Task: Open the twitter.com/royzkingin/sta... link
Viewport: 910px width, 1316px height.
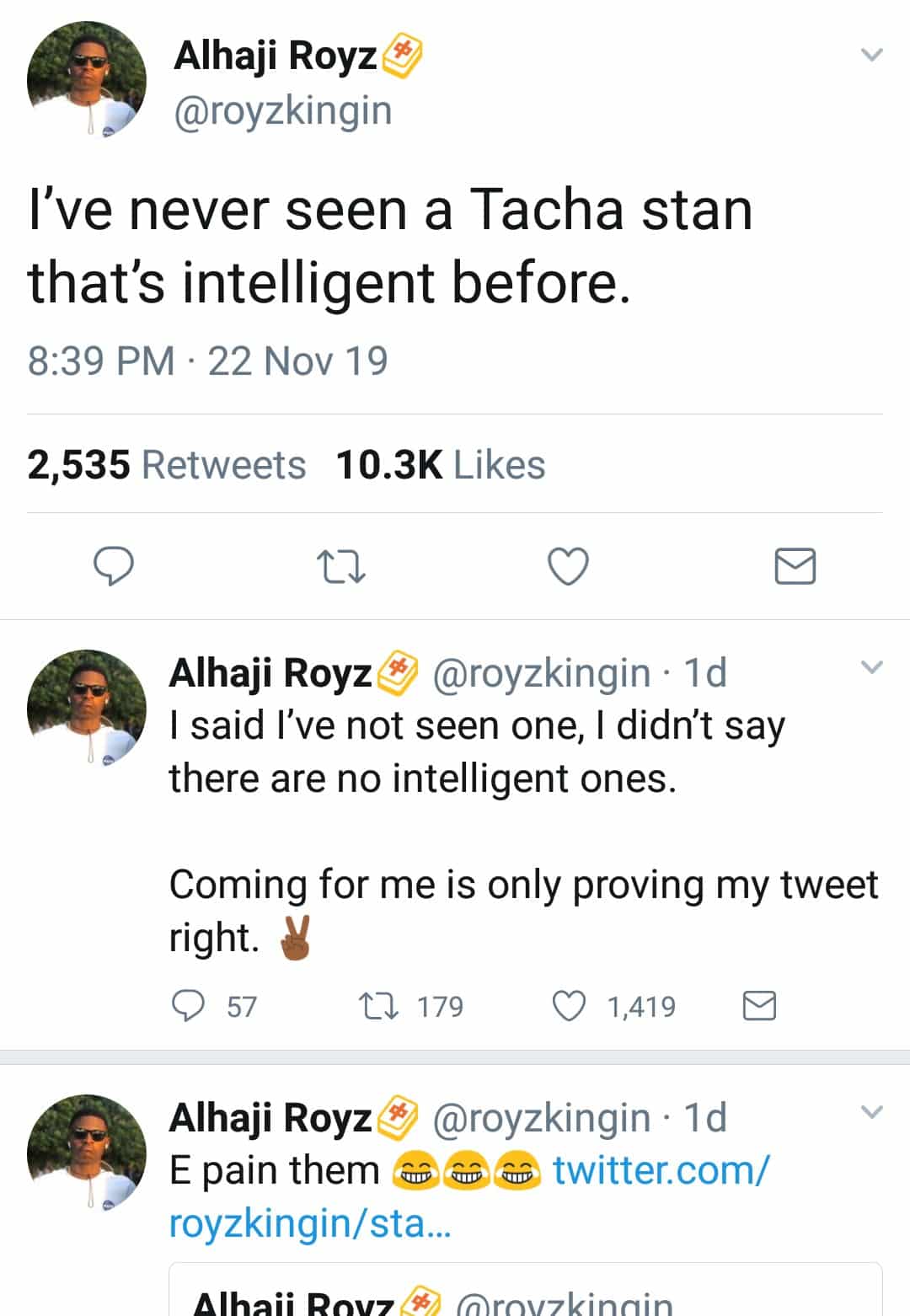Action: pos(468,1196)
